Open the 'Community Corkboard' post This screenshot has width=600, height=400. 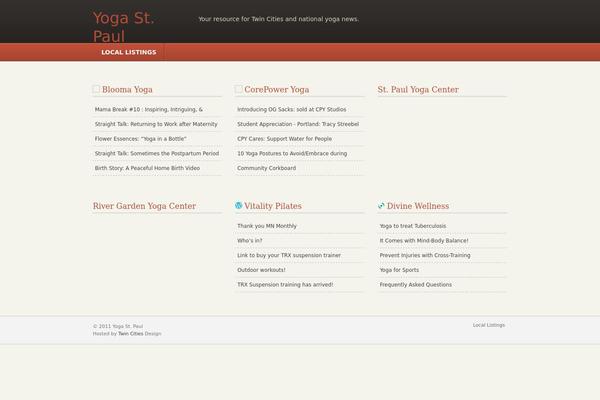pyautogui.click(x=267, y=168)
